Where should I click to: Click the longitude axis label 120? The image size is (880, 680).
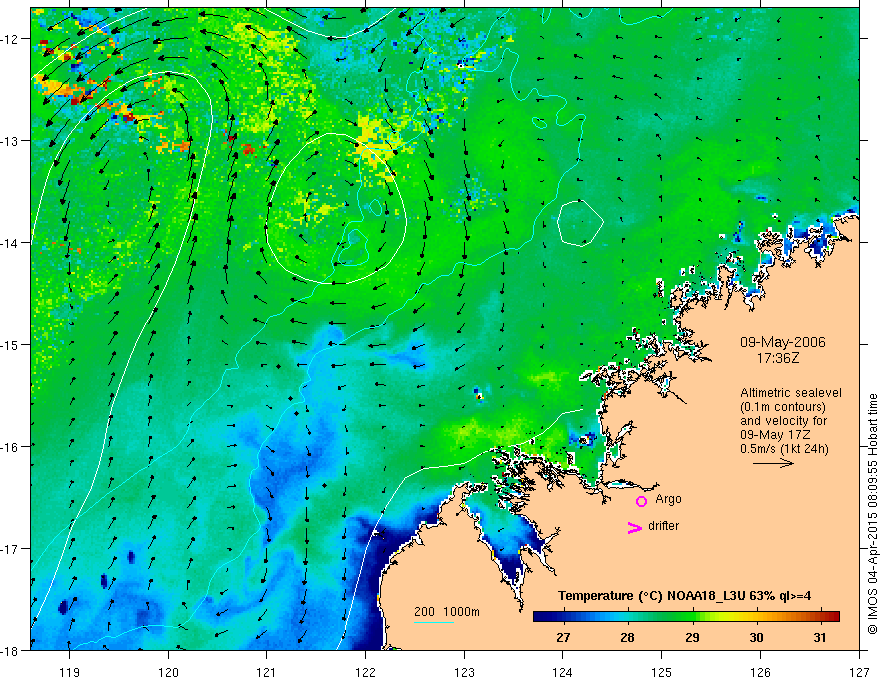[168, 672]
